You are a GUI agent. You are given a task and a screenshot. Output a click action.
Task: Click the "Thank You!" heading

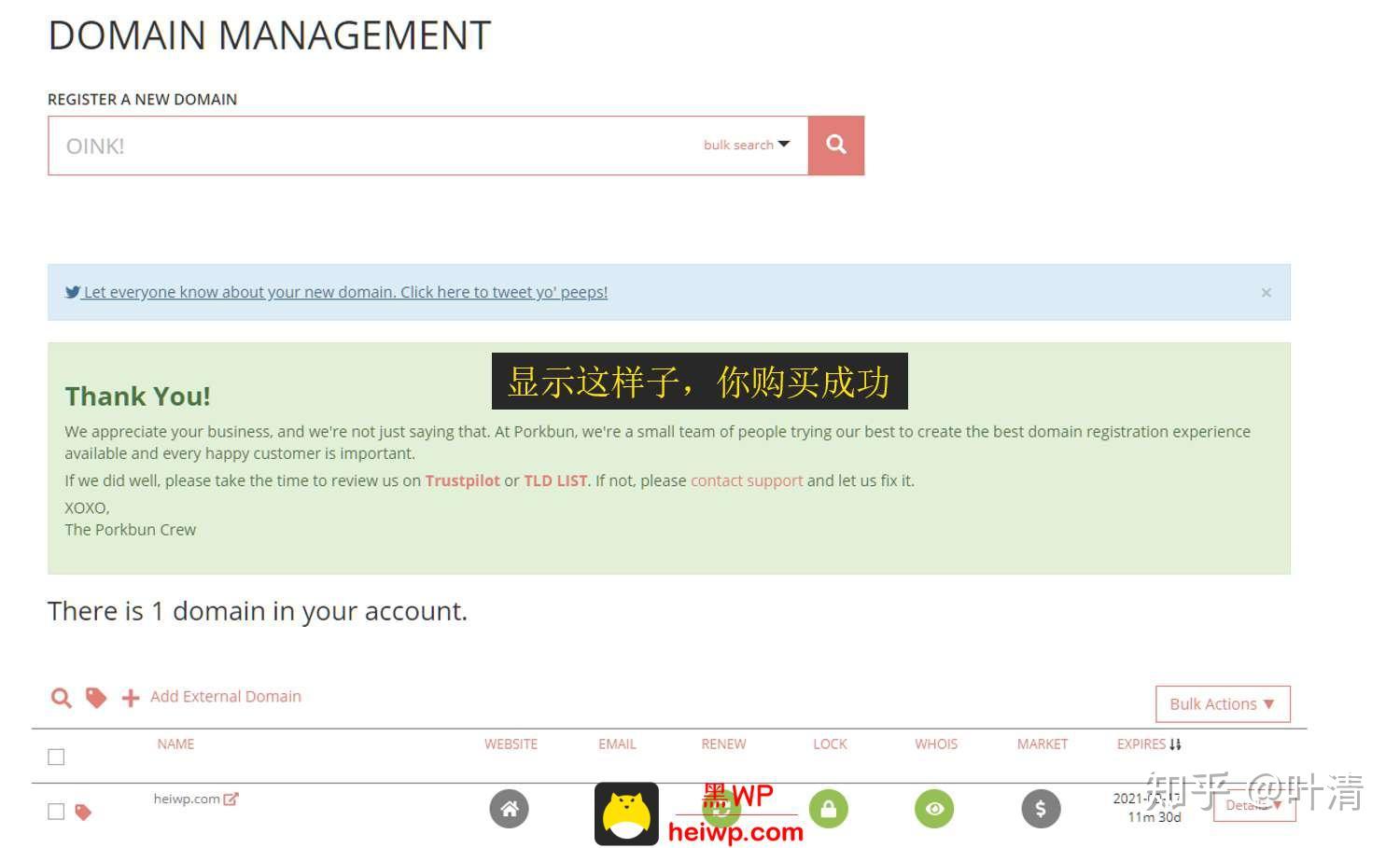[x=137, y=396]
